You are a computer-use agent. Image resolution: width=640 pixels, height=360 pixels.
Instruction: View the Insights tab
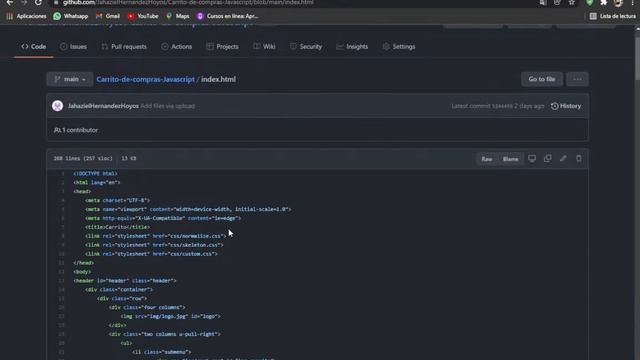pyautogui.click(x=352, y=47)
